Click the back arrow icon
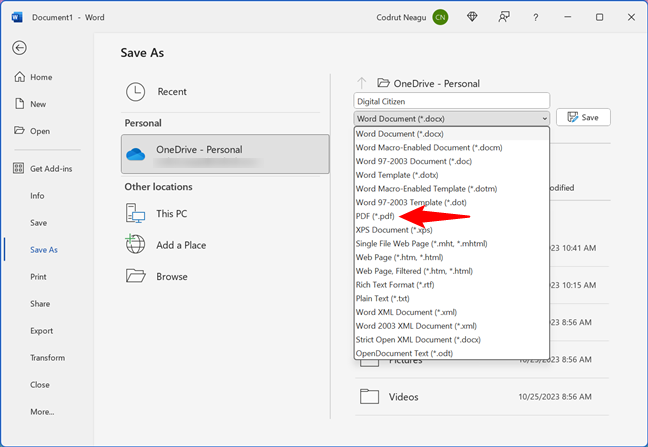The width and height of the screenshot is (648, 447). click(20, 48)
